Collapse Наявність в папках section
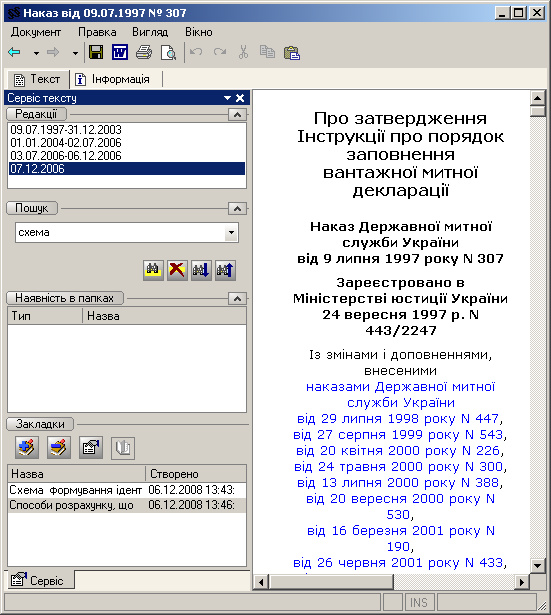Viewport: 551px width, 615px height. pyautogui.click(x=237, y=298)
